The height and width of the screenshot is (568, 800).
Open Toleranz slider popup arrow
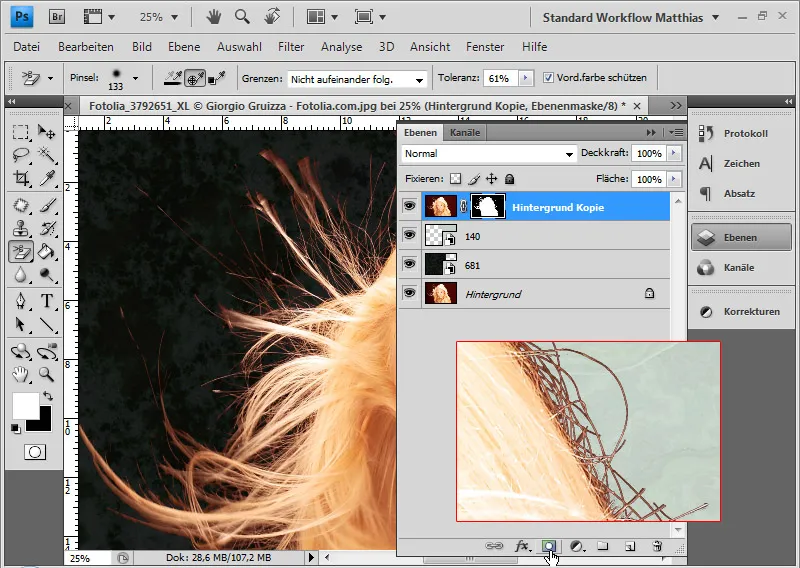(526, 78)
